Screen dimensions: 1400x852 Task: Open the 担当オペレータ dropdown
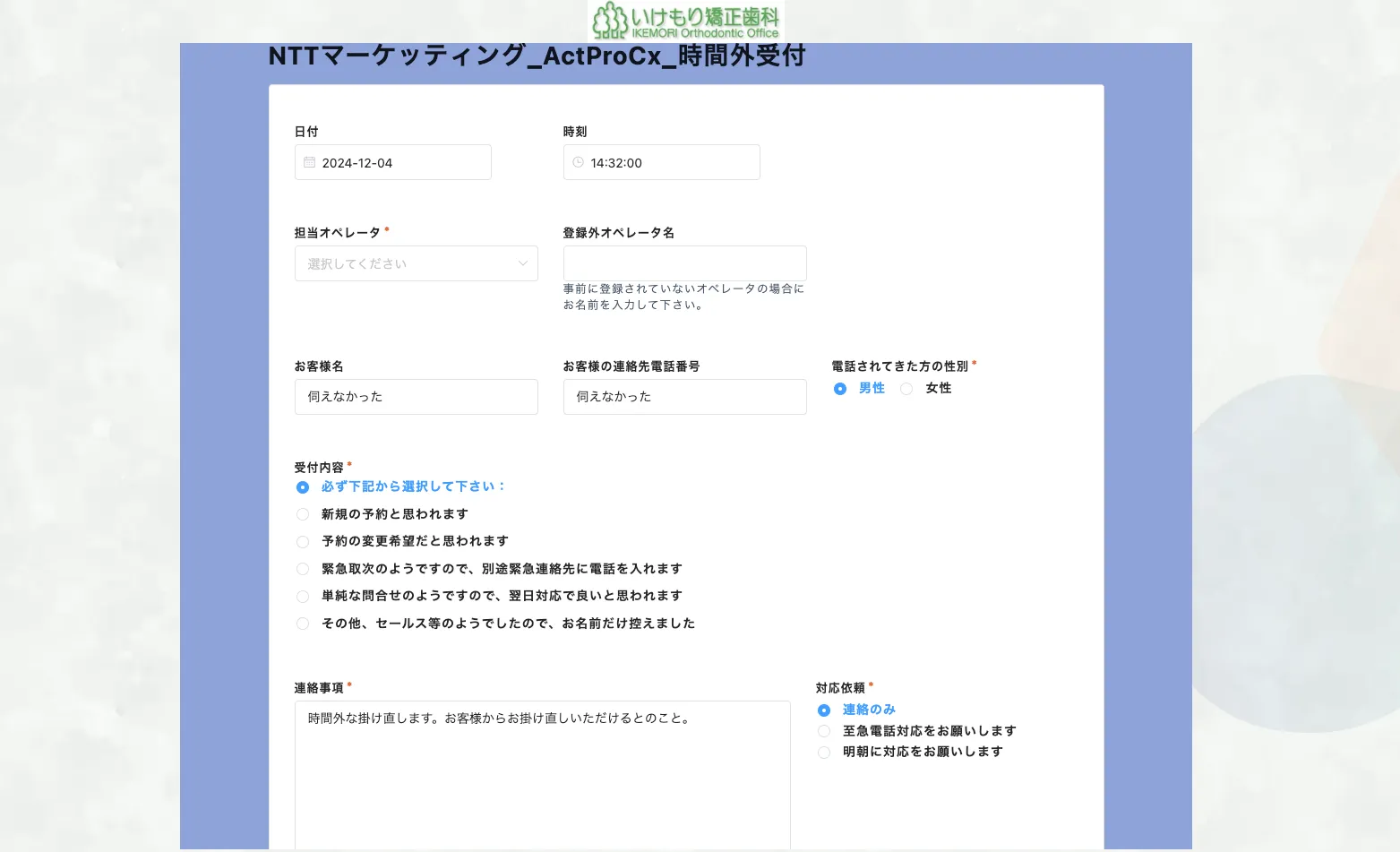click(417, 263)
